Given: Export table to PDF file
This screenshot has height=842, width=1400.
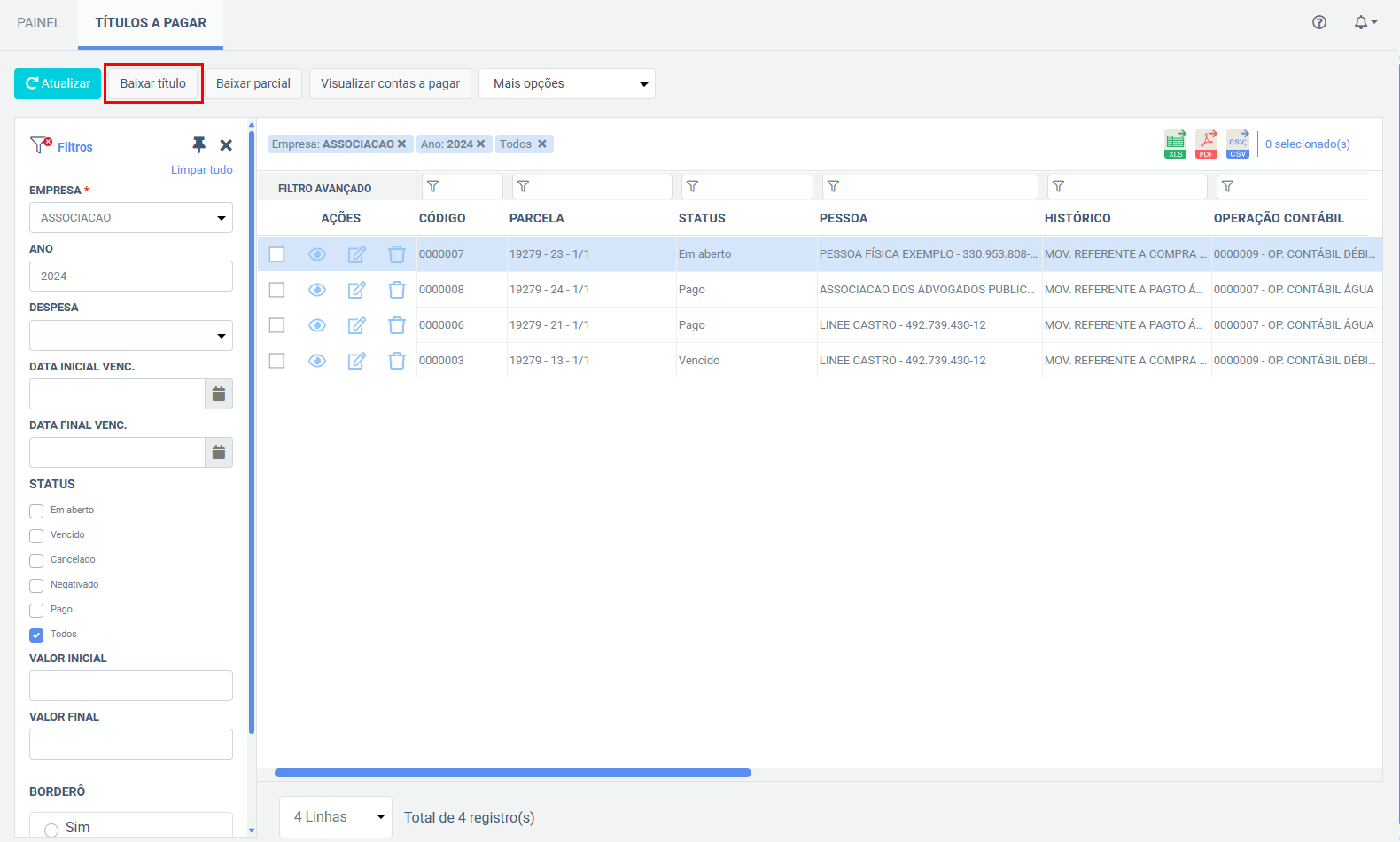Looking at the screenshot, I should (1207, 144).
